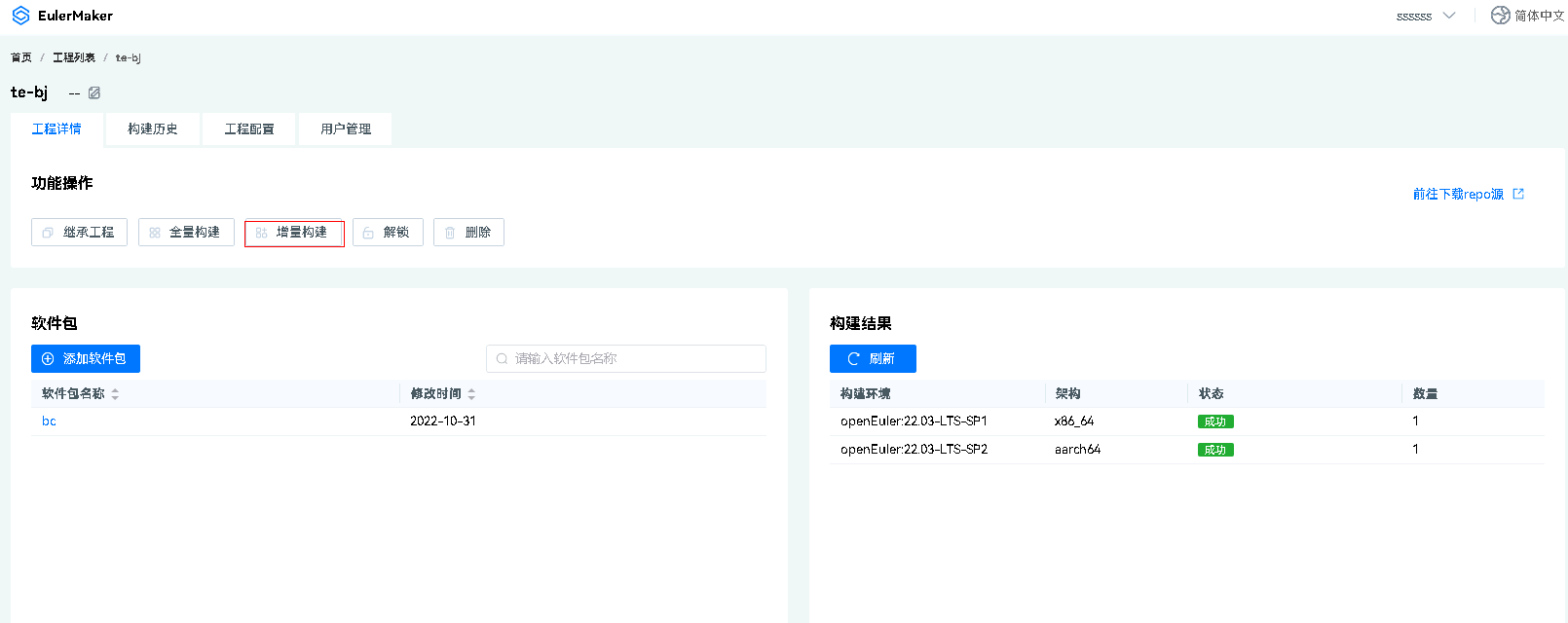The height and width of the screenshot is (623, 1568).
Task: Click the 添加软件包 add package button
Action: coord(86,359)
